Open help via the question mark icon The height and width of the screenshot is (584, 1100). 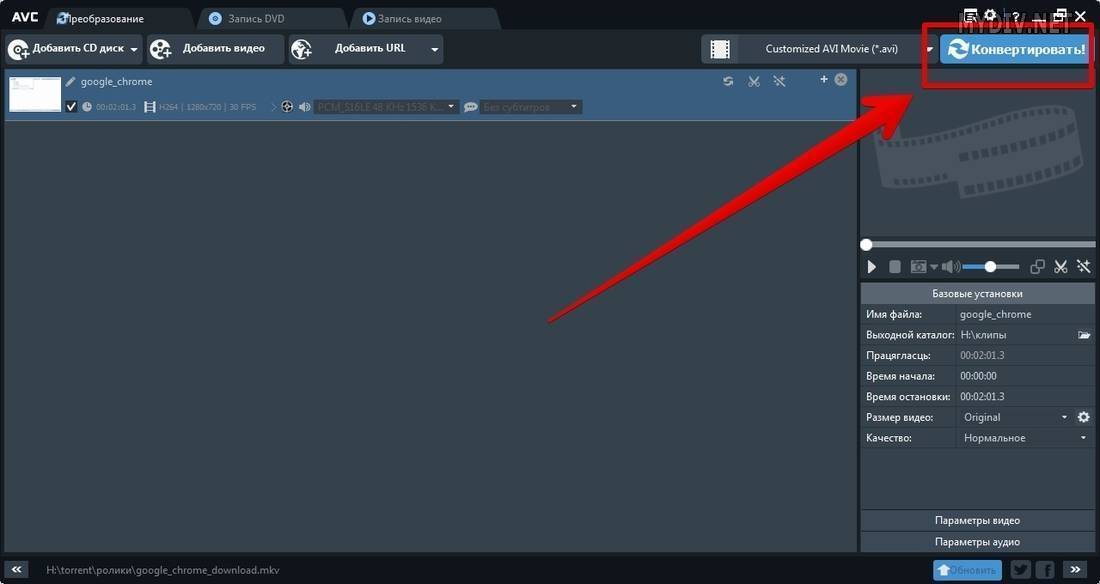click(1016, 16)
